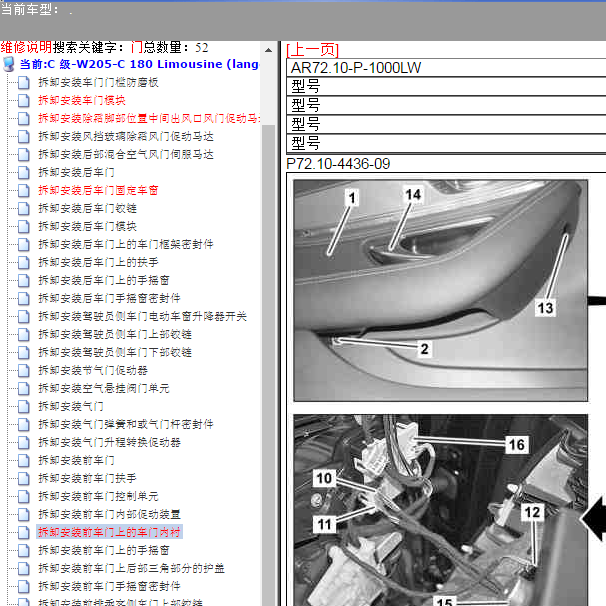Click the wiring connector photo with callouts 10, 16

pyautogui.click(x=441, y=510)
